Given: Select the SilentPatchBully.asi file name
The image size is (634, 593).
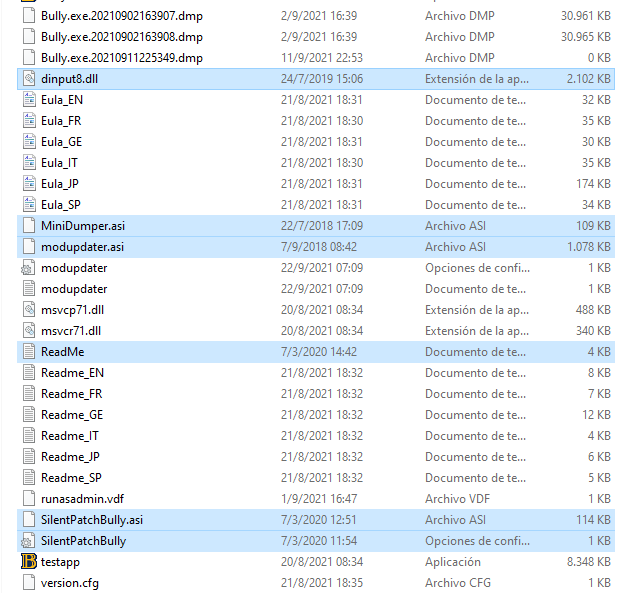Looking at the screenshot, I should coord(92,520).
